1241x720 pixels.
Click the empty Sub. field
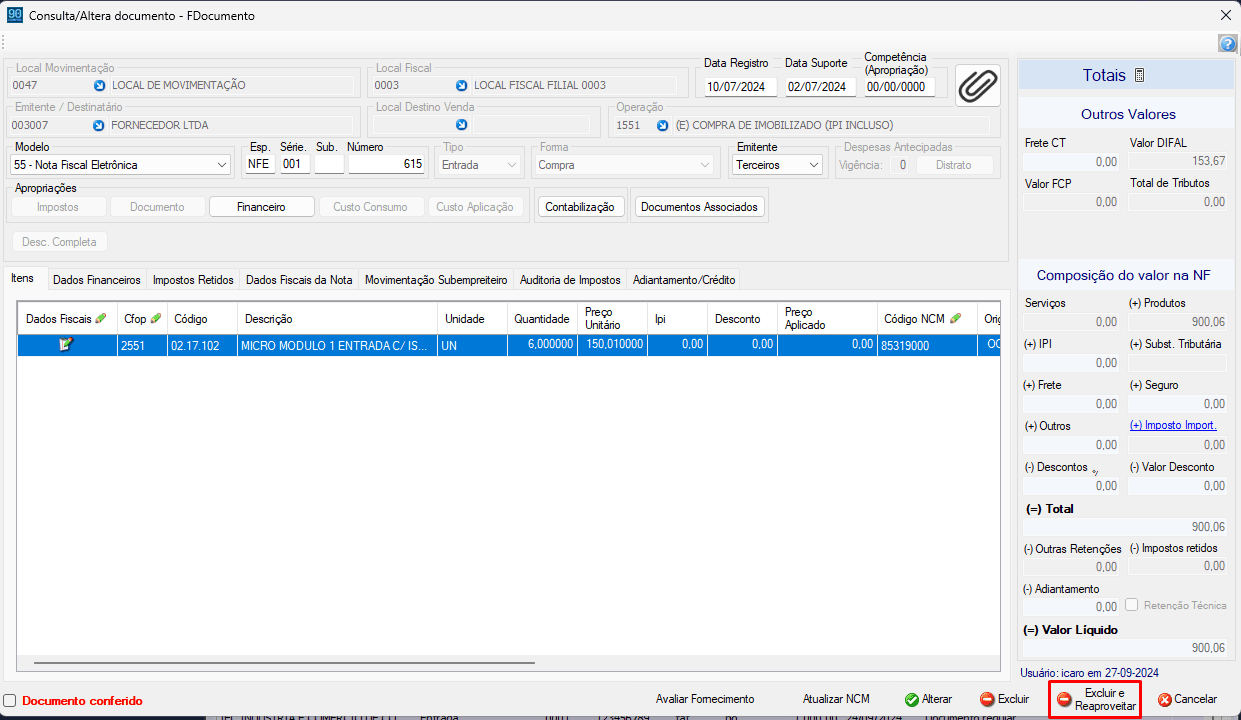click(x=329, y=164)
